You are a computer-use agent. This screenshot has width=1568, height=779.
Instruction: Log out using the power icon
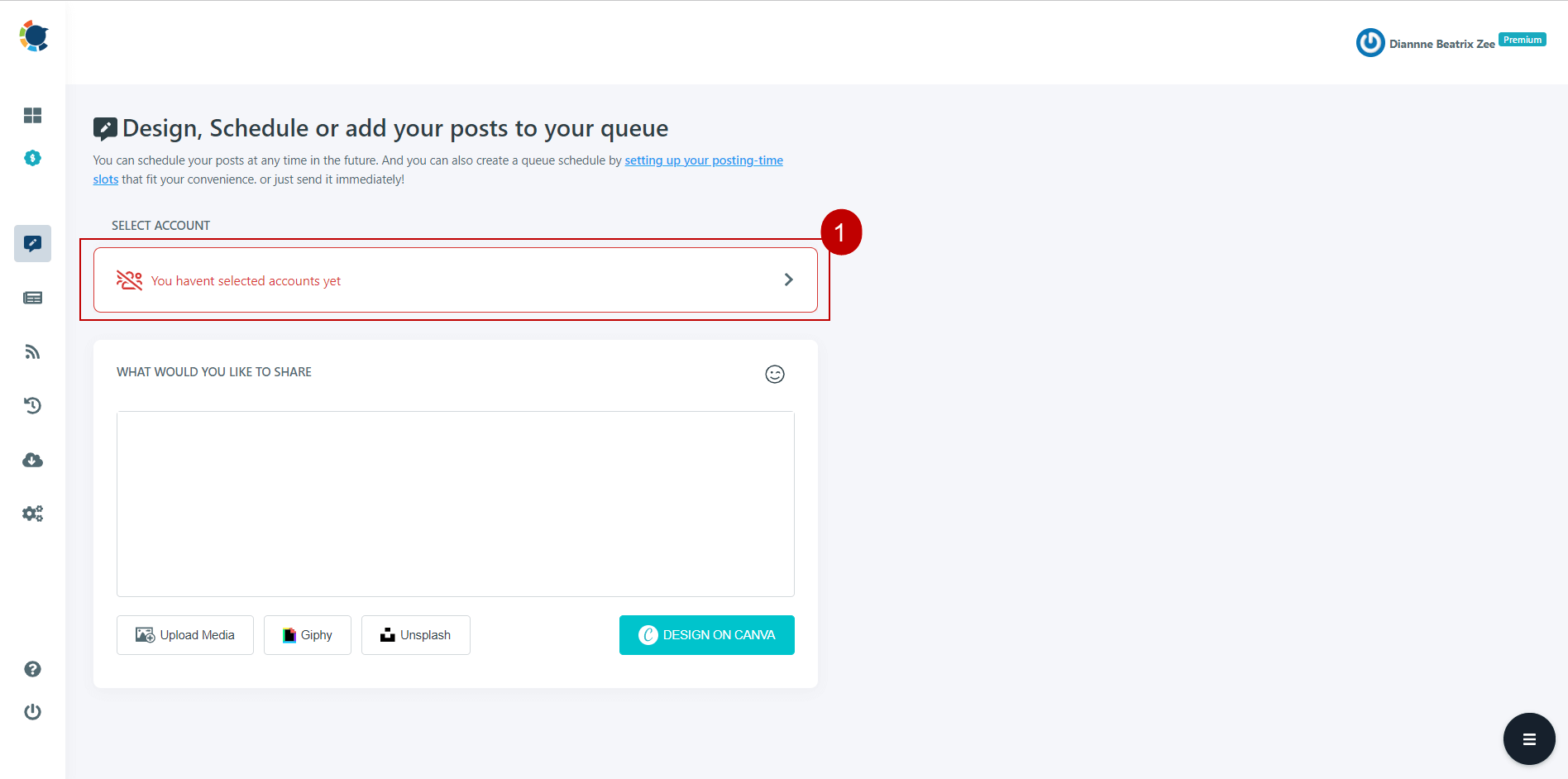pos(32,711)
